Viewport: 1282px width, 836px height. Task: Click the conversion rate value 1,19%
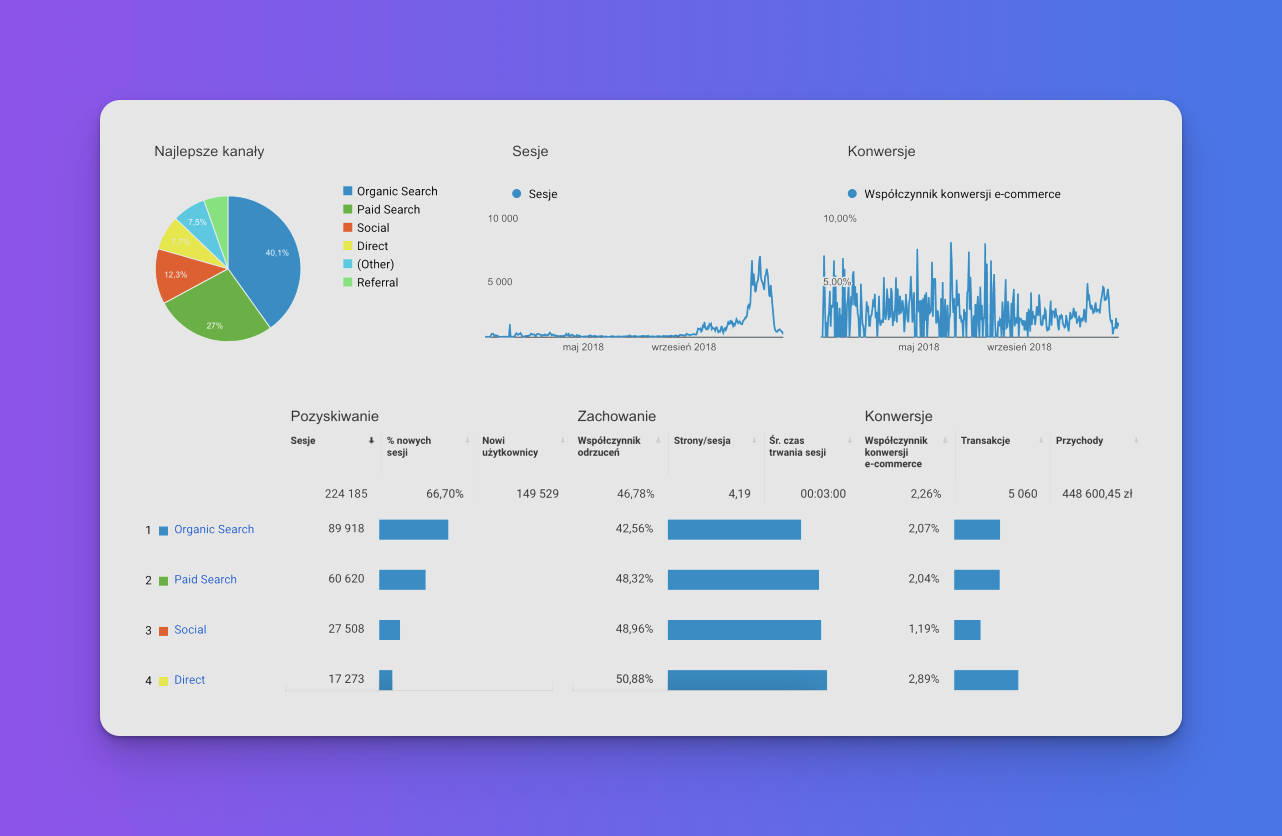click(924, 630)
